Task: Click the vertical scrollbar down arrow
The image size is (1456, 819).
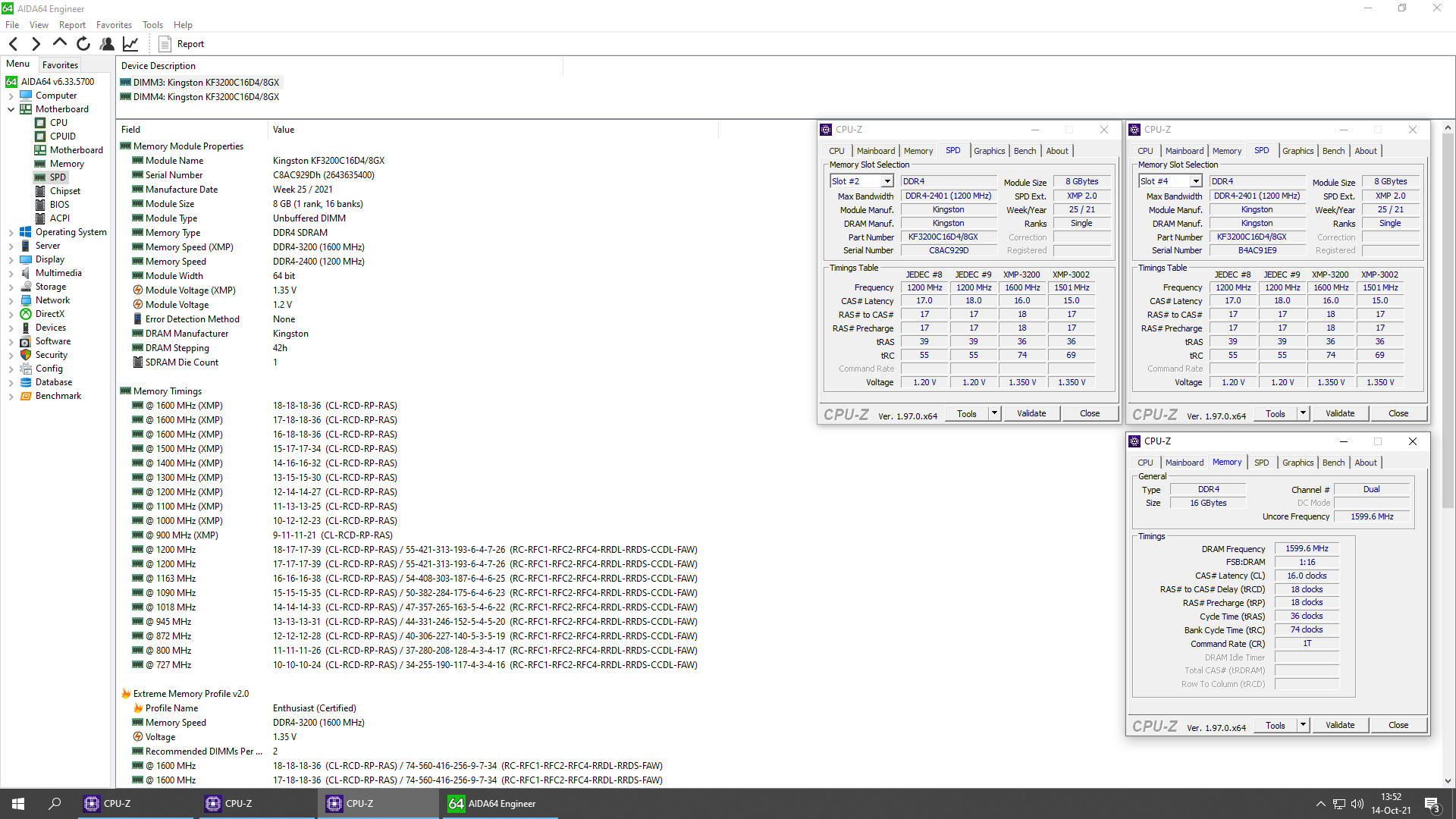Action: (x=1448, y=781)
